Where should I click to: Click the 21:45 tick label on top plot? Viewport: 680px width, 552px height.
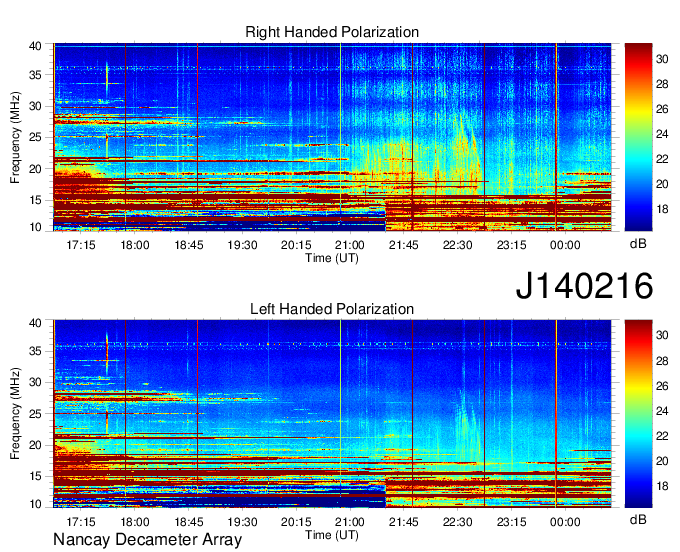coord(403,245)
